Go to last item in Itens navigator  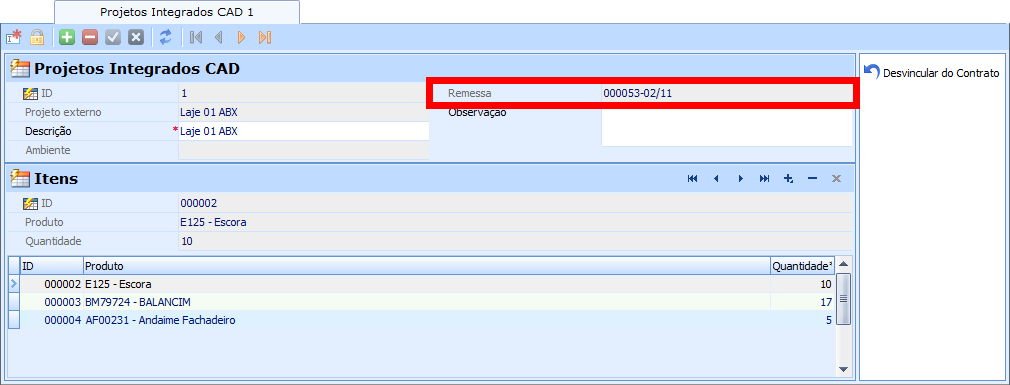click(764, 178)
